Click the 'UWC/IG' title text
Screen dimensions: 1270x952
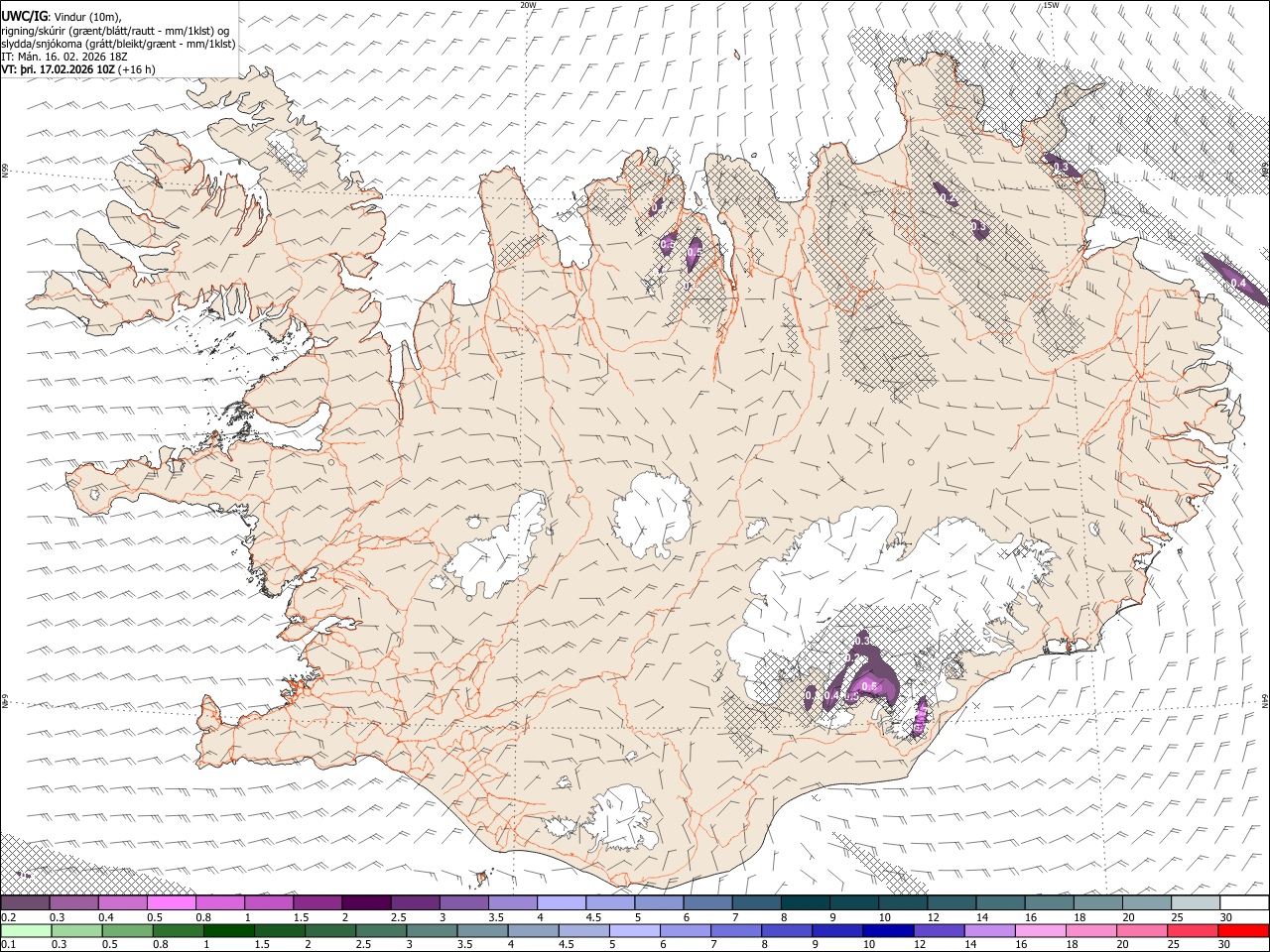[23, 15]
